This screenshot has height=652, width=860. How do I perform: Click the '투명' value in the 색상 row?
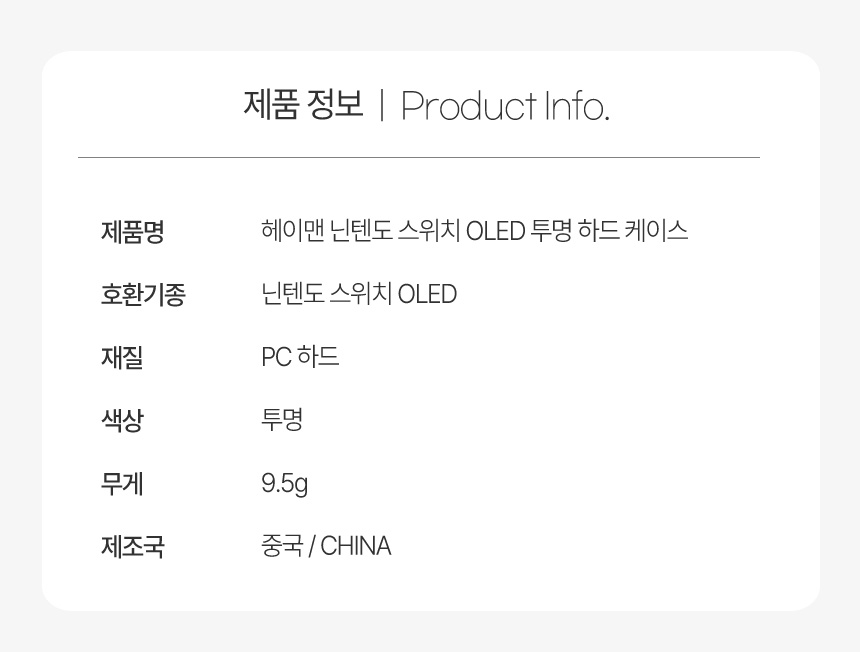[282, 419]
